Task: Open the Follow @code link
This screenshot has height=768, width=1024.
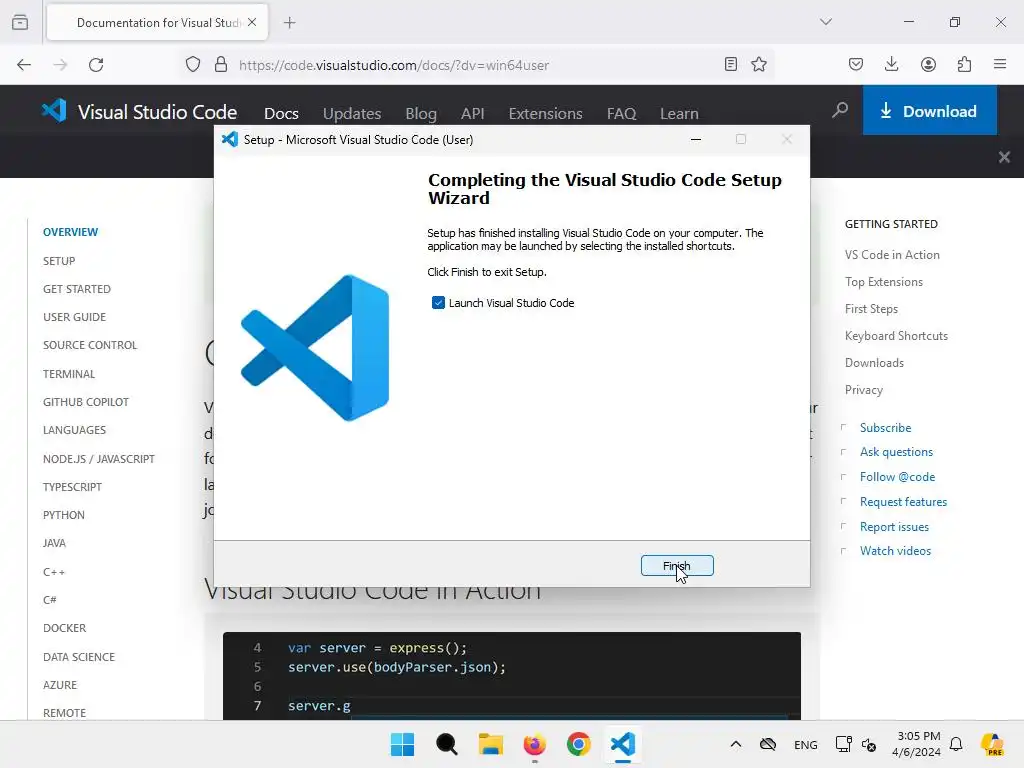Action: click(897, 477)
